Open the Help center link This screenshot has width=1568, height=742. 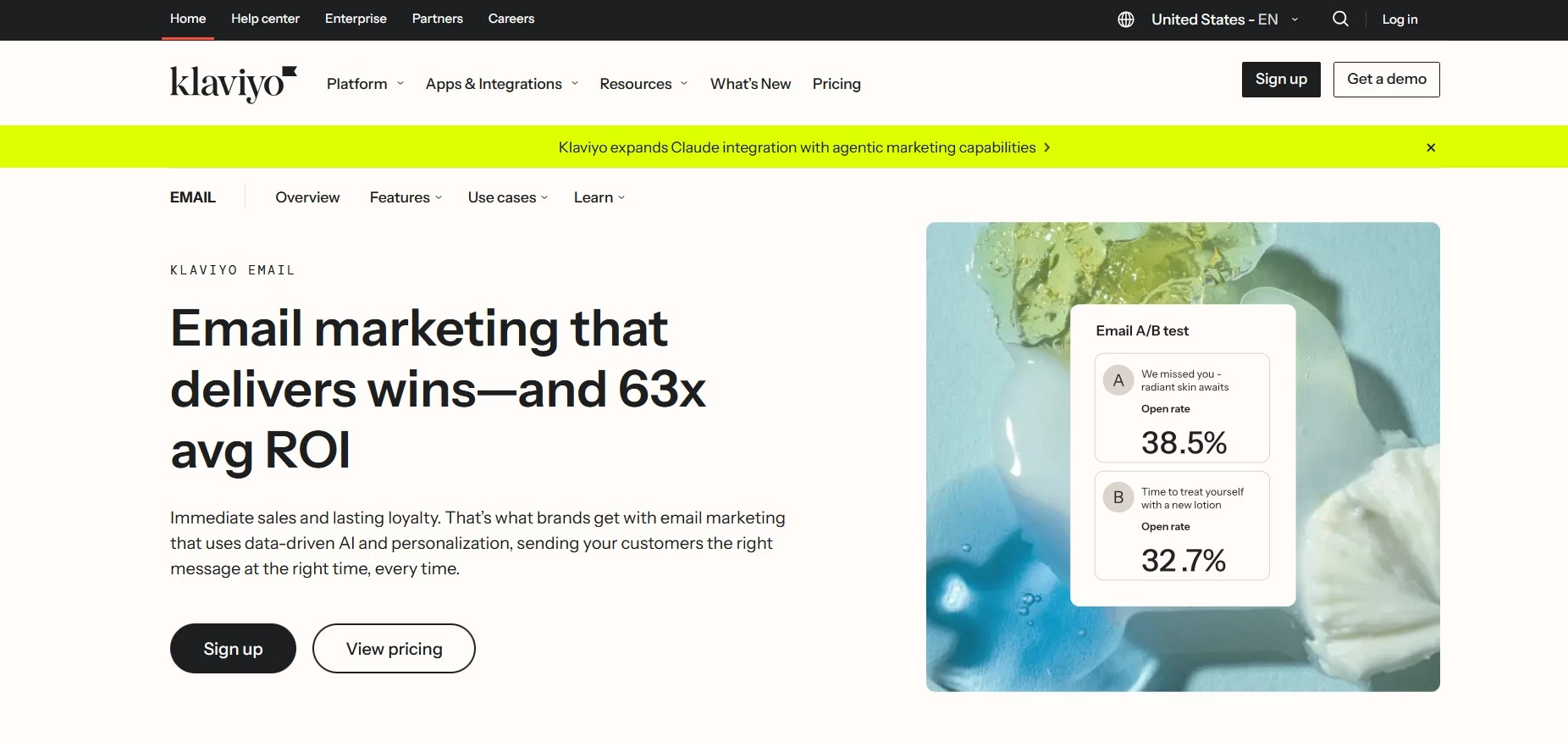(x=265, y=19)
